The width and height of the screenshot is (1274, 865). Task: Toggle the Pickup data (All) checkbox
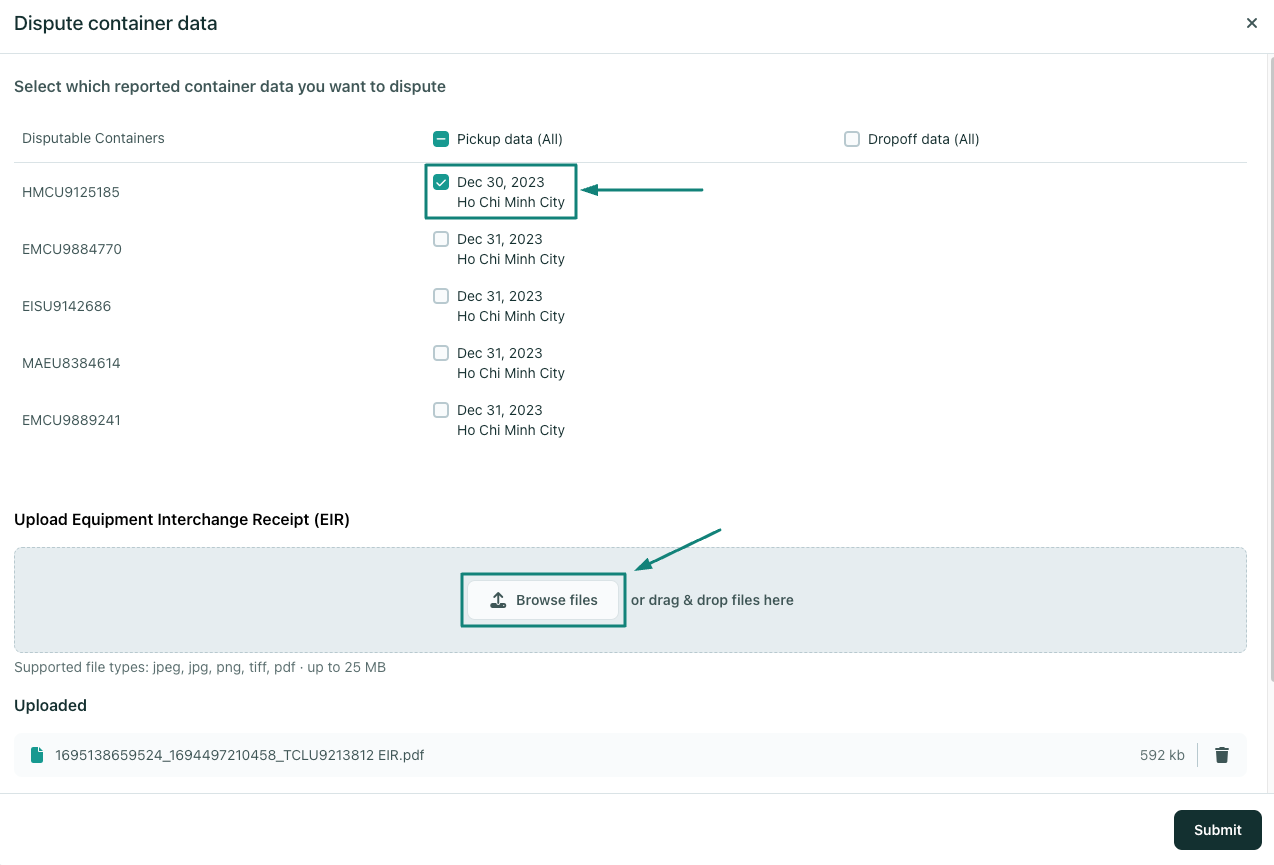pyautogui.click(x=441, y=139)
